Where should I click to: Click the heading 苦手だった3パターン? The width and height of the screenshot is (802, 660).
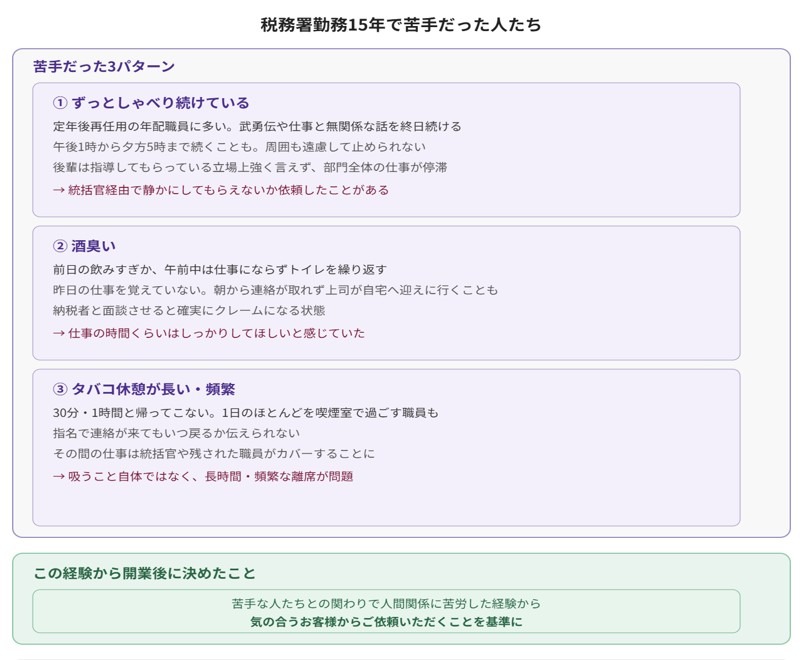(x=104, y=67)
